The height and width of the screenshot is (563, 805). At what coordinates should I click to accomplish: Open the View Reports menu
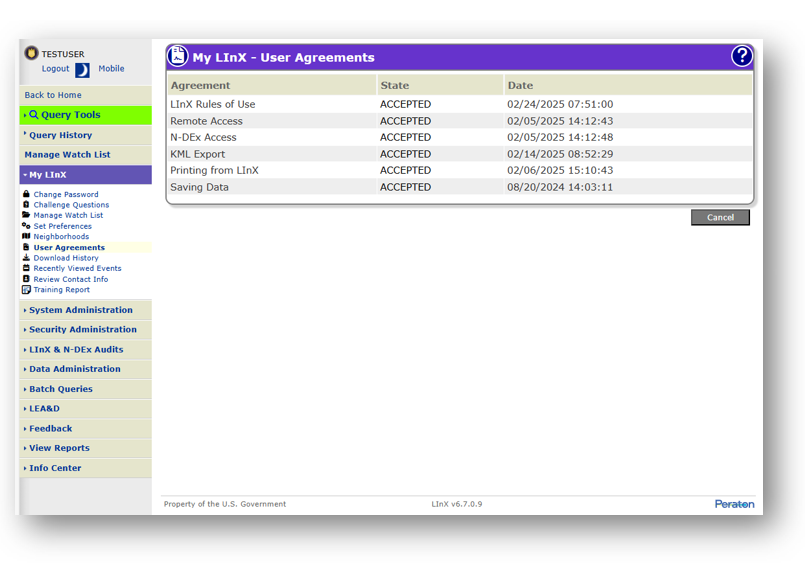(x=59, y=449)
